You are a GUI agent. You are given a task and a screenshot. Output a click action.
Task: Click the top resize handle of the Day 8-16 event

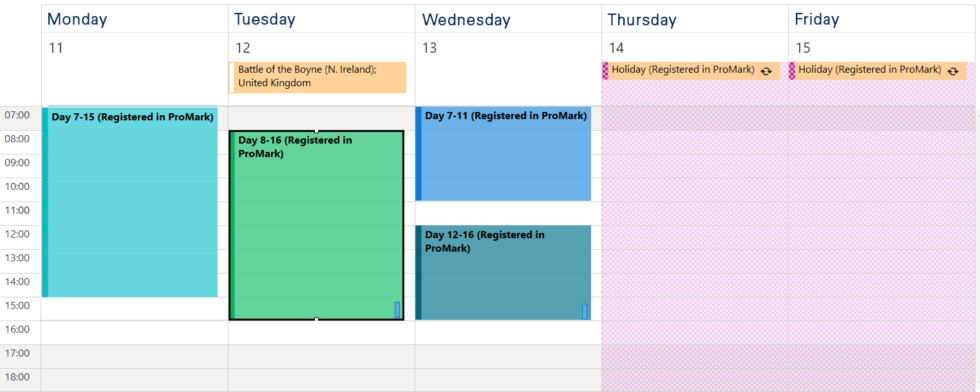(316, 131)
